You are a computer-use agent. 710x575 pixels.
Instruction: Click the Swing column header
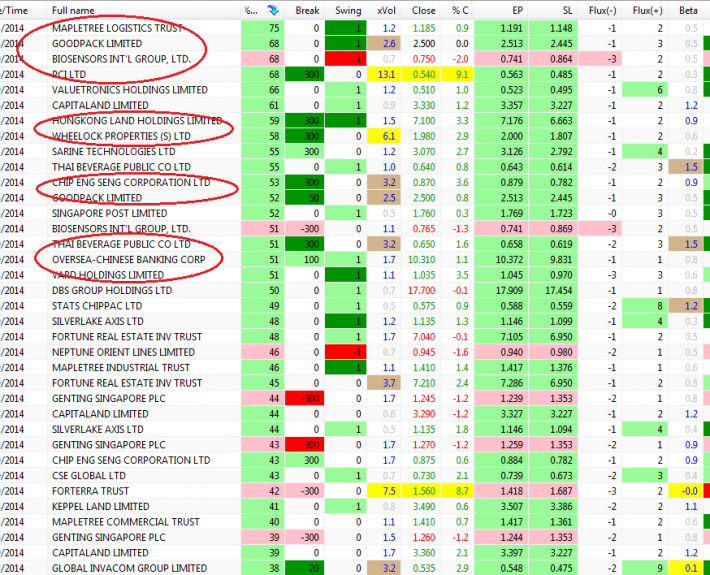tap(349, 9)
